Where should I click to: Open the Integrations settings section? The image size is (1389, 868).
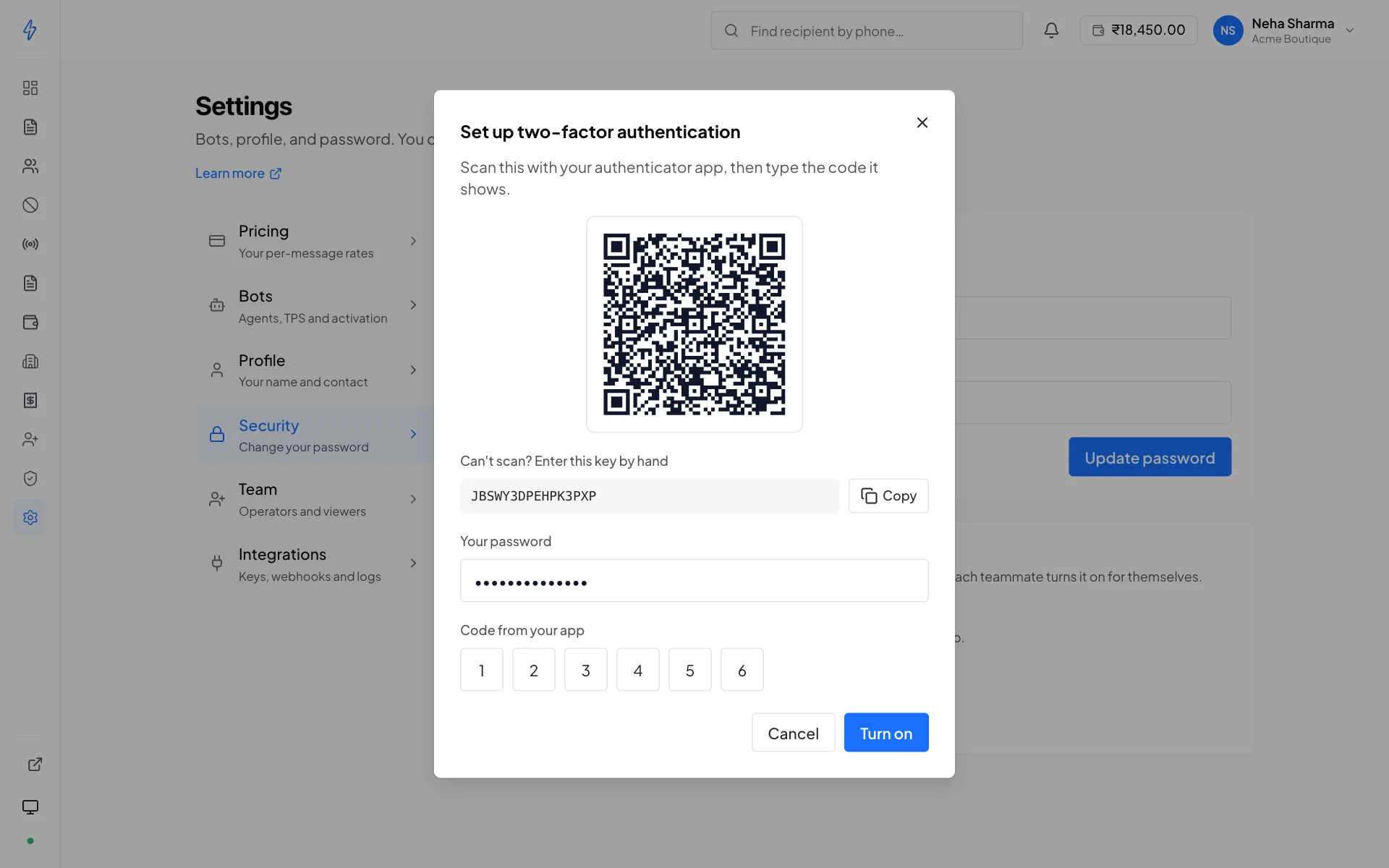315,563
